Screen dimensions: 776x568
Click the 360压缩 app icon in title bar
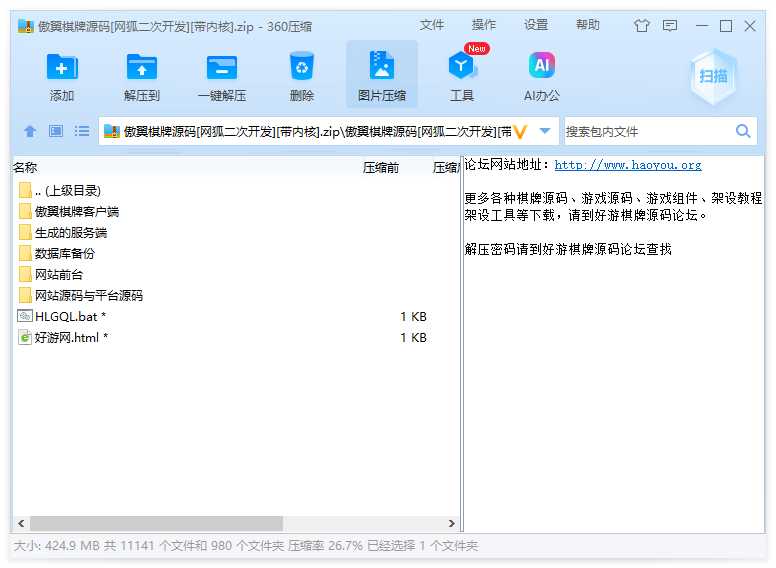point(25,26)
